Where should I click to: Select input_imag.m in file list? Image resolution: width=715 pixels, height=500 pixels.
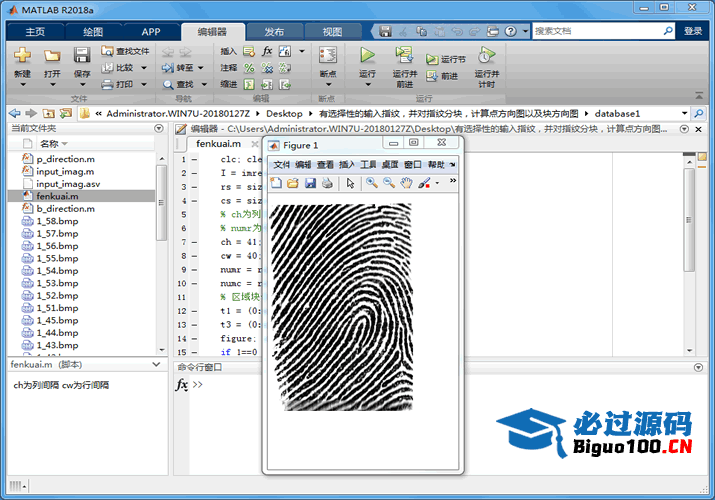[x=65, y=171]
